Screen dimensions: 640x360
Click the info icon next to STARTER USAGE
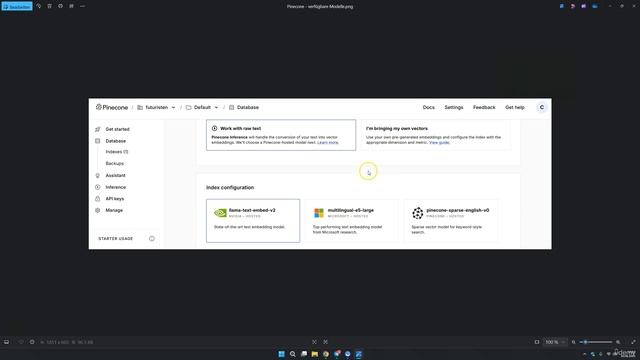pos(152,238)
